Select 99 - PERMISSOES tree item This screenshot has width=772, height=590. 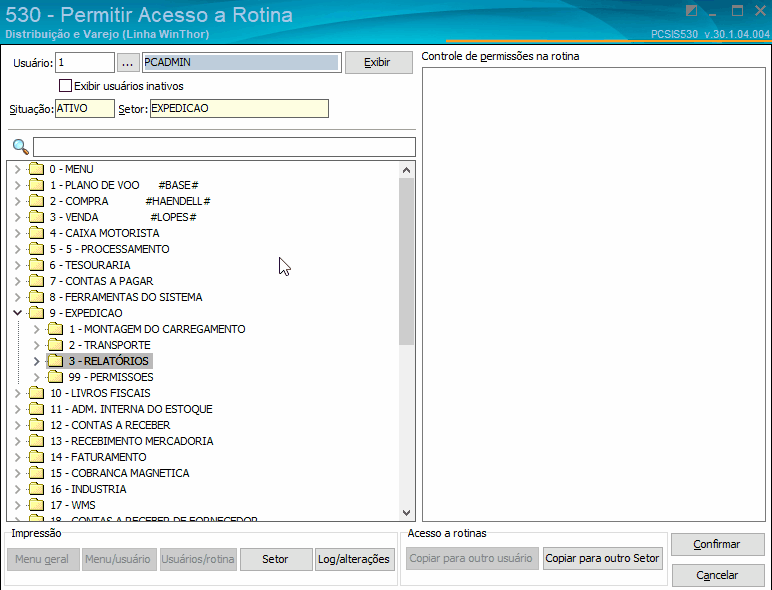(111, 377)
